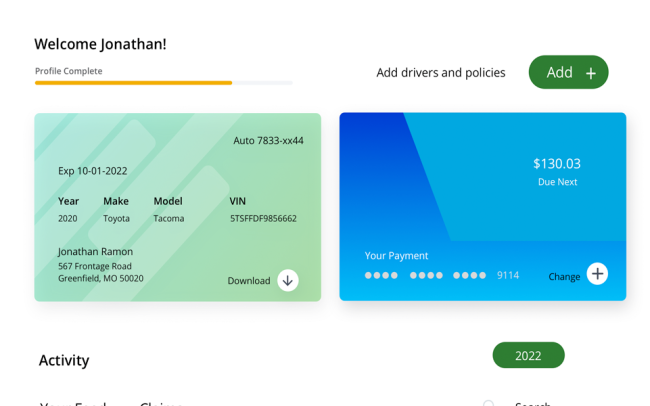This screenshot has width=650, height=406.
Task: Click the card's last digits 9114
Action: point(508,275)
